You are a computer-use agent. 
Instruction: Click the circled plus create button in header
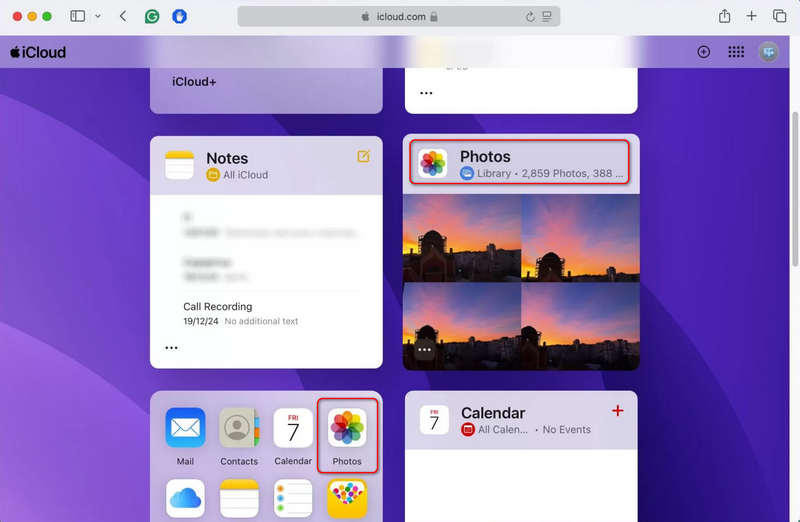coord(704,52)
